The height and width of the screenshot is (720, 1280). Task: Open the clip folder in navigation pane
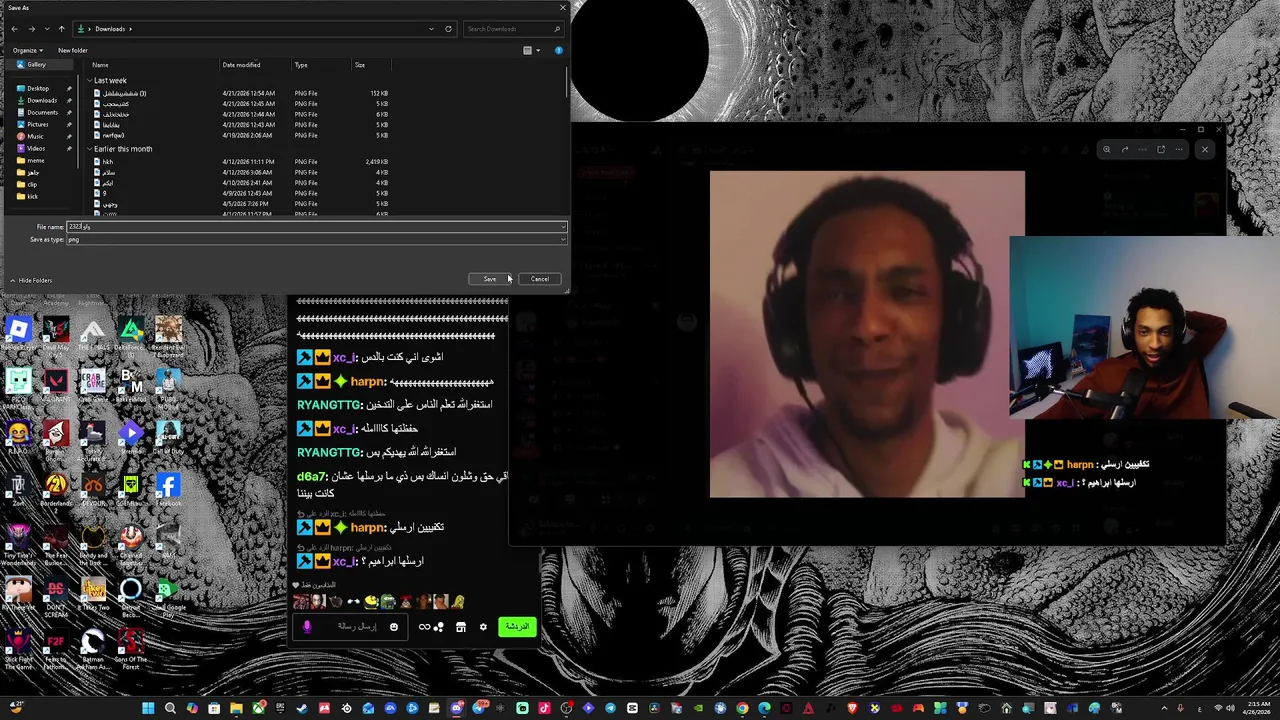pyautogui.click(x=32, y=184)
